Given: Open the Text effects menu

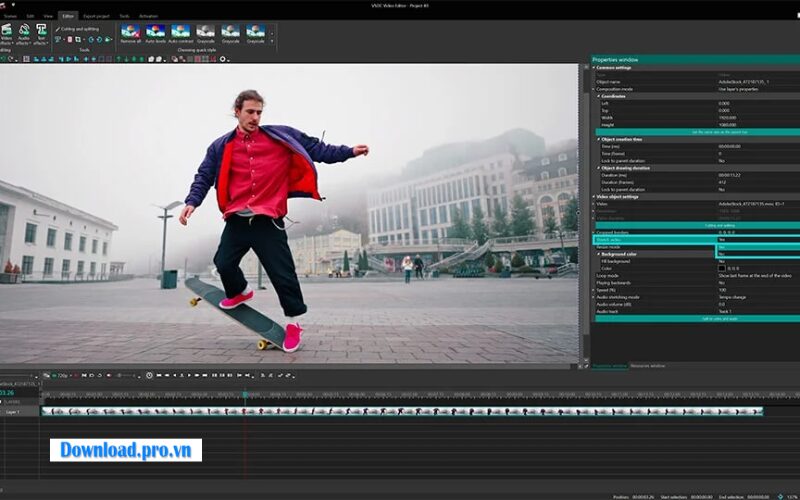Looking at the screenshot, I should [41, 34].
